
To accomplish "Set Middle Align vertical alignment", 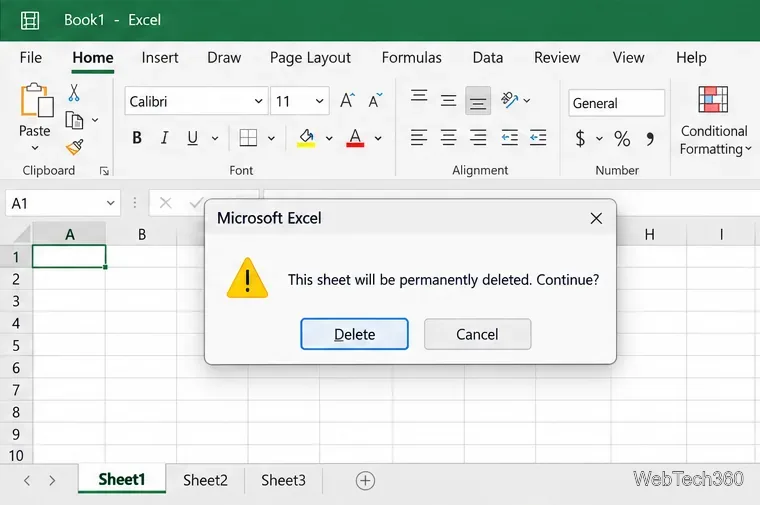I will [448, 100].
